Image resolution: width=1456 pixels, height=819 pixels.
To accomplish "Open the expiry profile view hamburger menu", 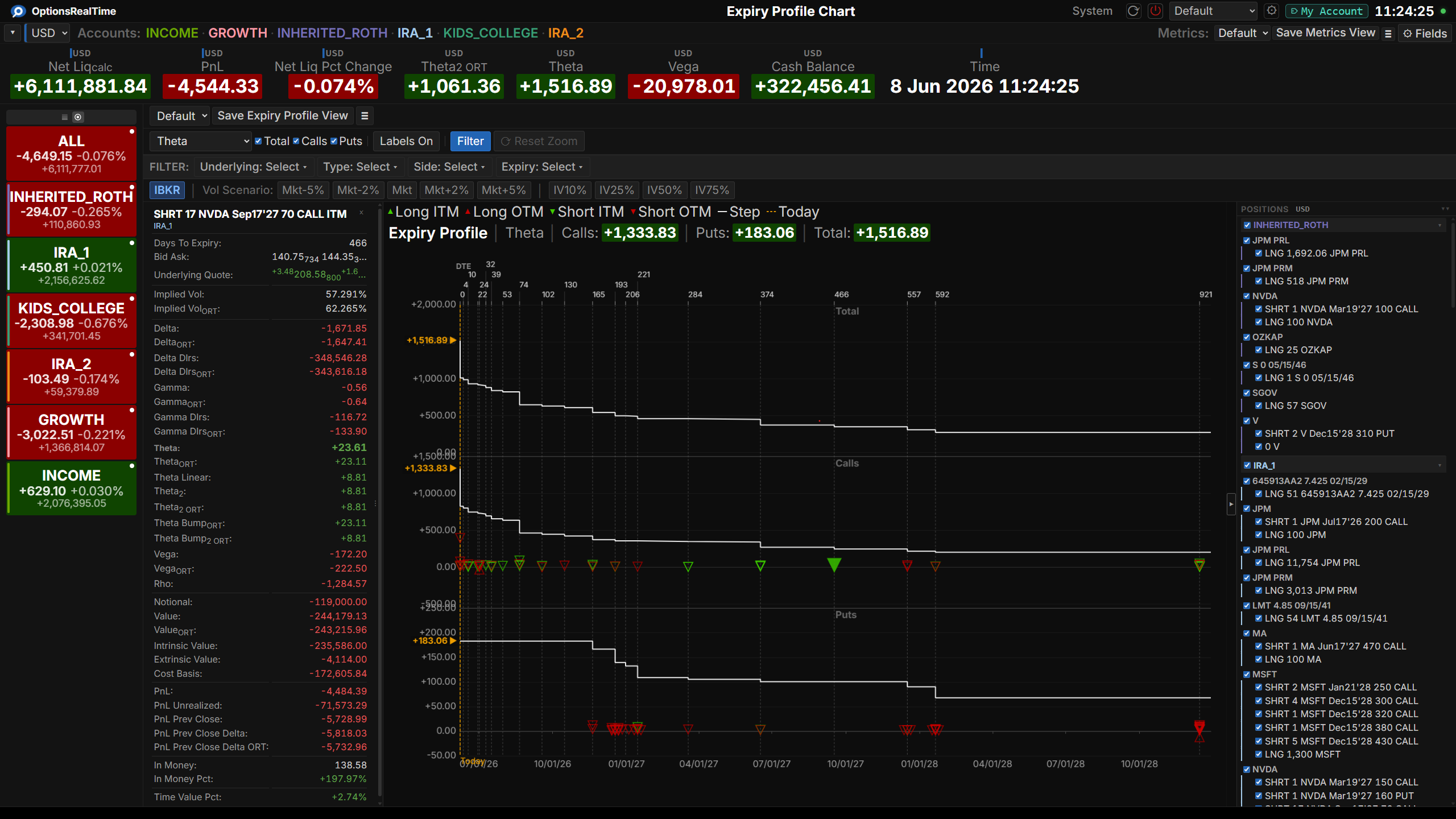I will click(365, 116).
